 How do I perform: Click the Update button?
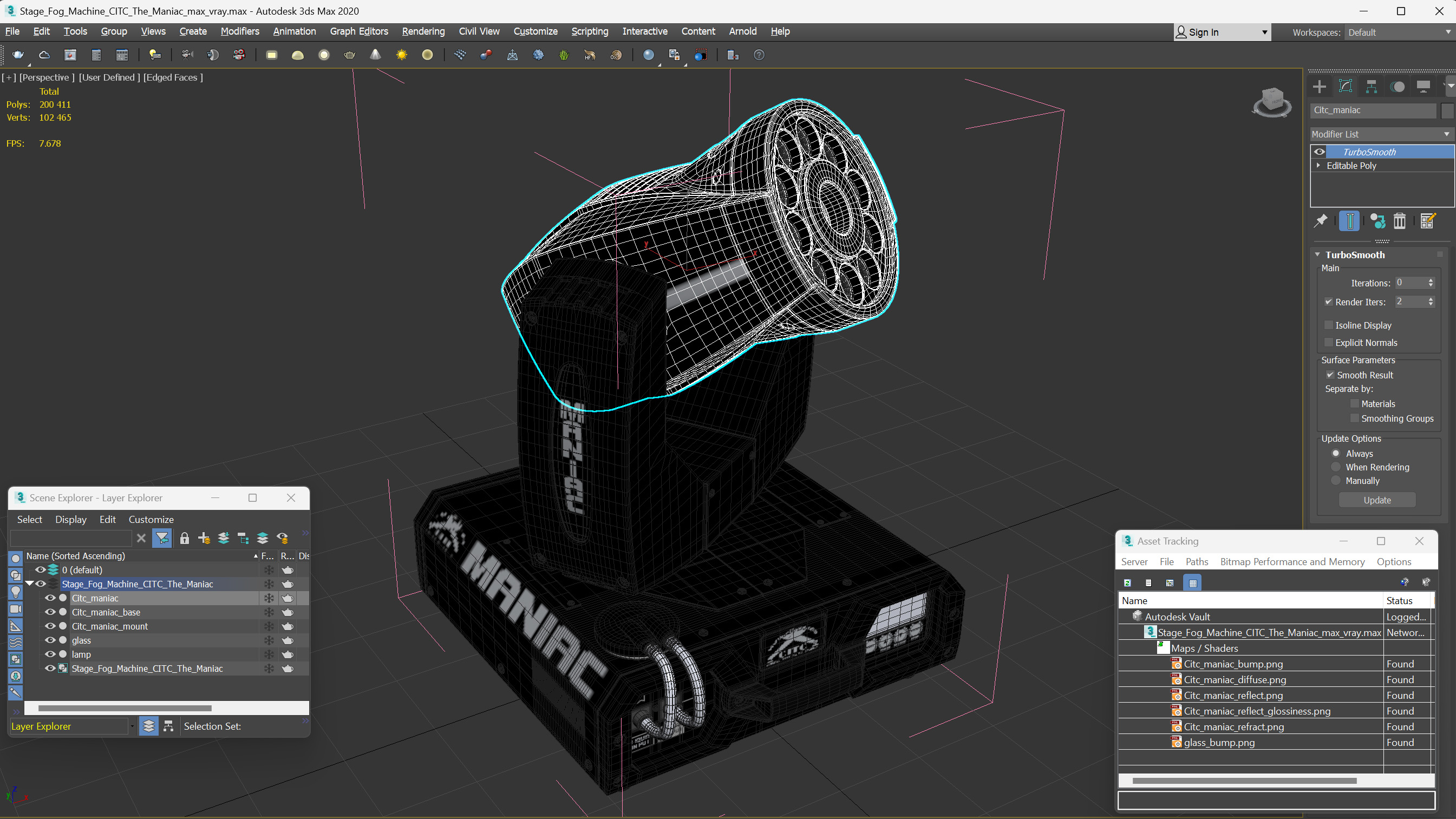[1377, 500]
